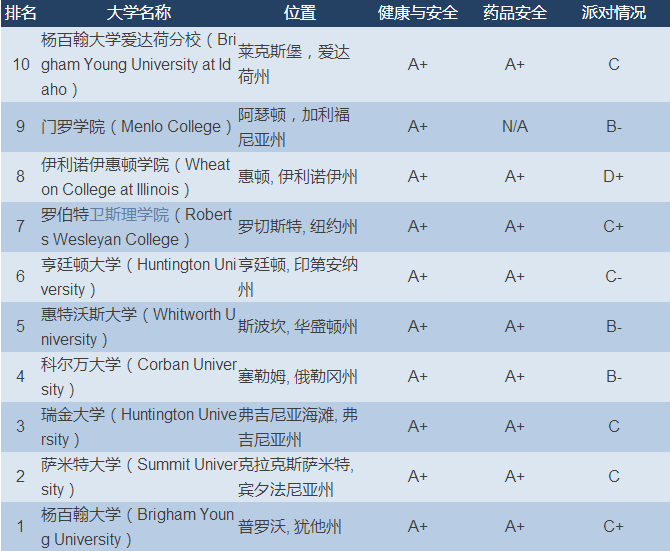Click the location 塞勒姆, 俄勒冈州
This screenshot has width=670, height=551.
pyautogui.click(x=297, y=377)
